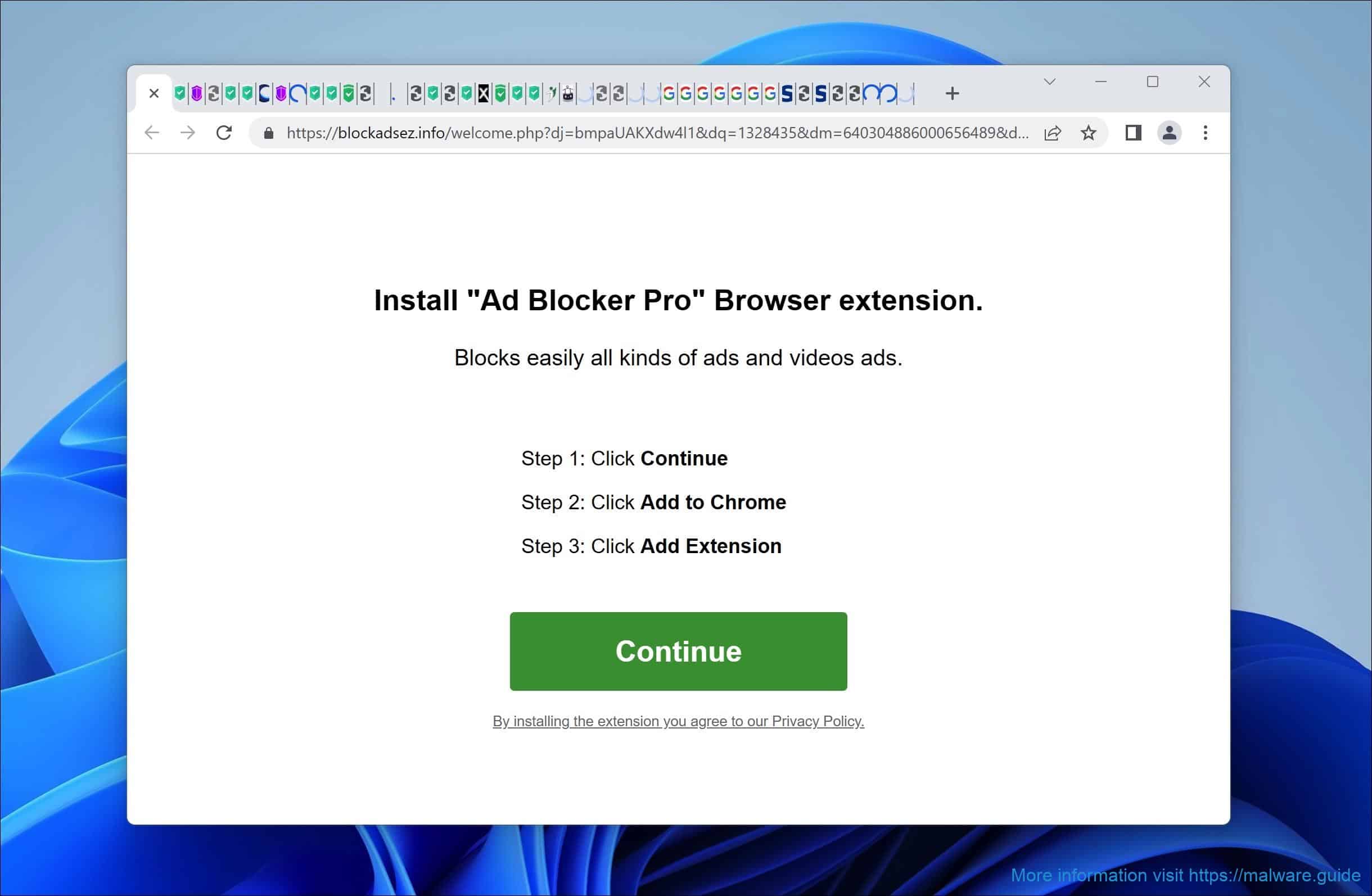Image resolution: width=1372 pixels, height=896 pixels.
Task: Navigate back with the back arrow
Action: coord(152,133)
